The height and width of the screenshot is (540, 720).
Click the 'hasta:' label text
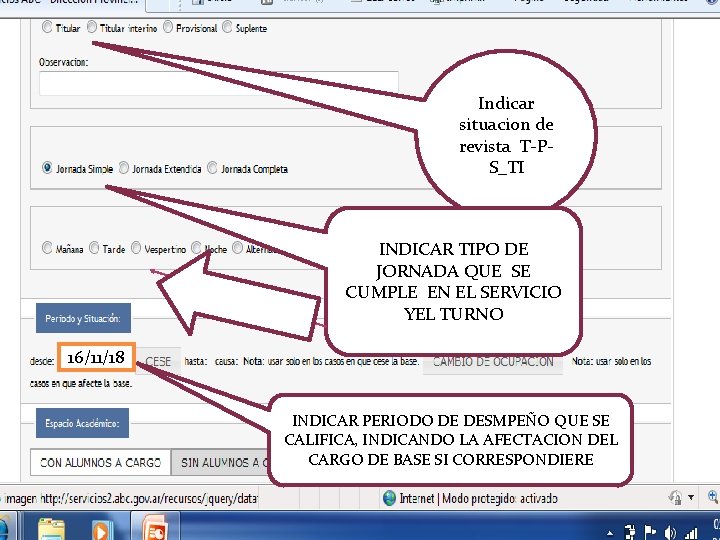point(196,361)
